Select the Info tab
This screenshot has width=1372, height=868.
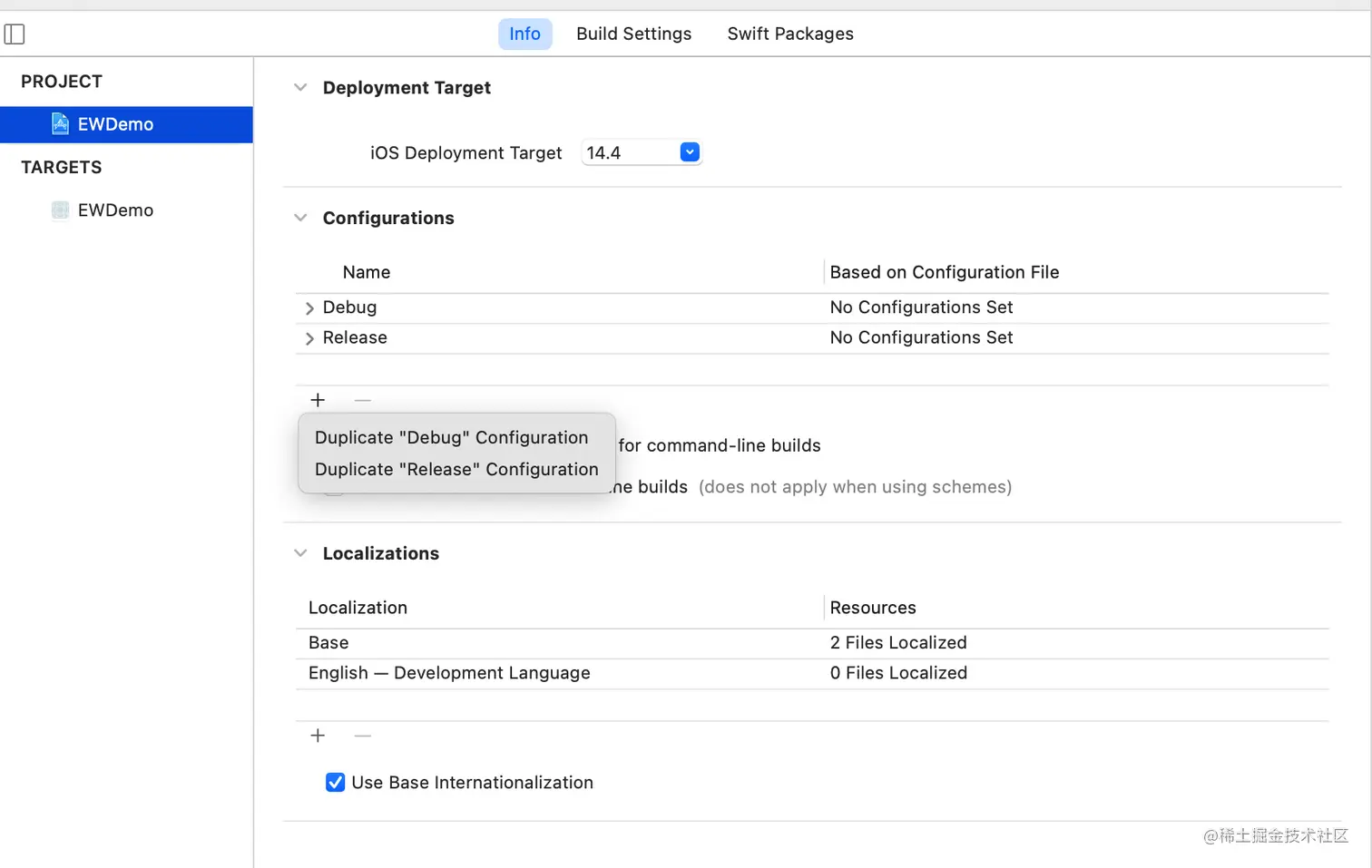(524, 34)
